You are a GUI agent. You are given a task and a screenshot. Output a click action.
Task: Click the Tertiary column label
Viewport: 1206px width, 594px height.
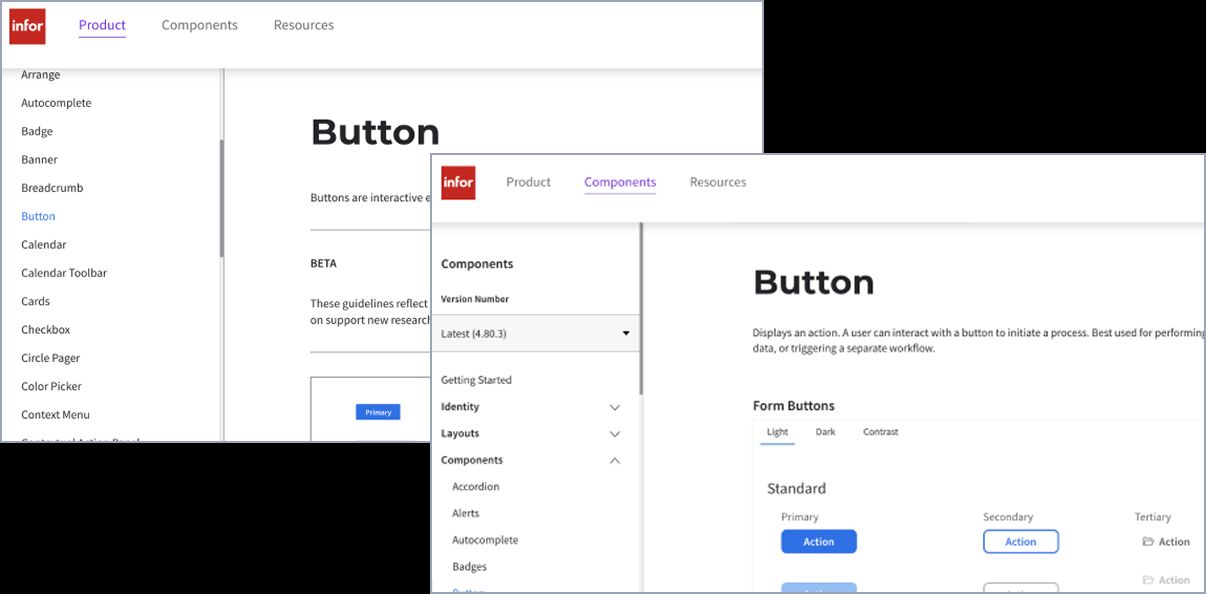[x=1152, y=517]
